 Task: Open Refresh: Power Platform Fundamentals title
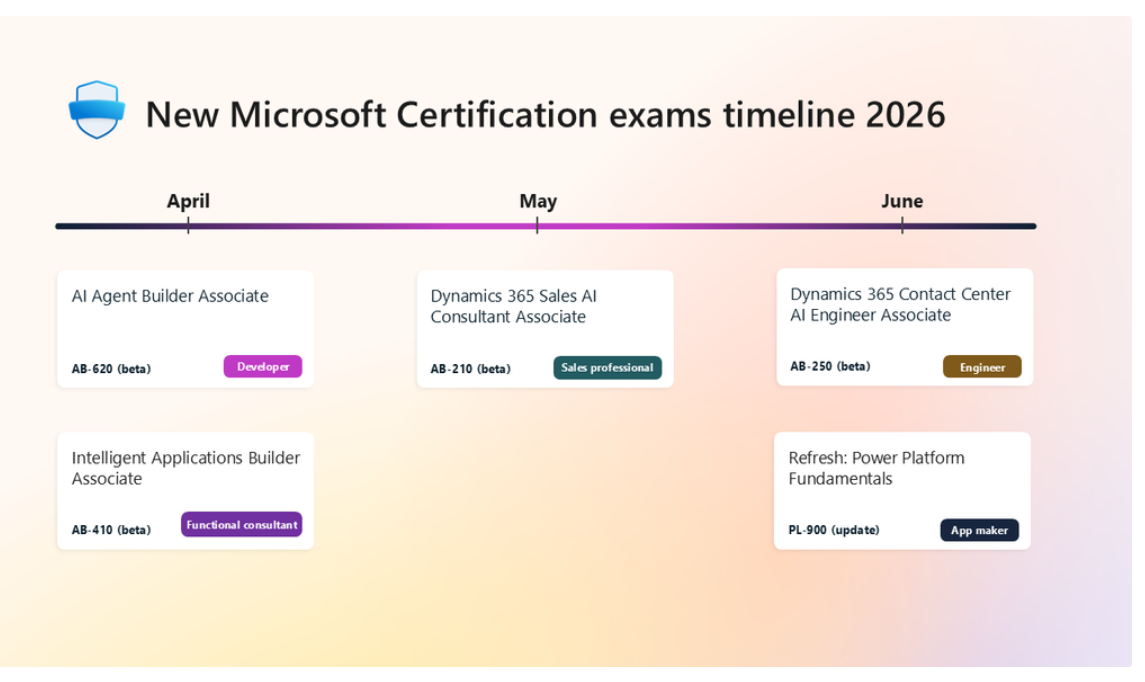click(x=876, y=468)
